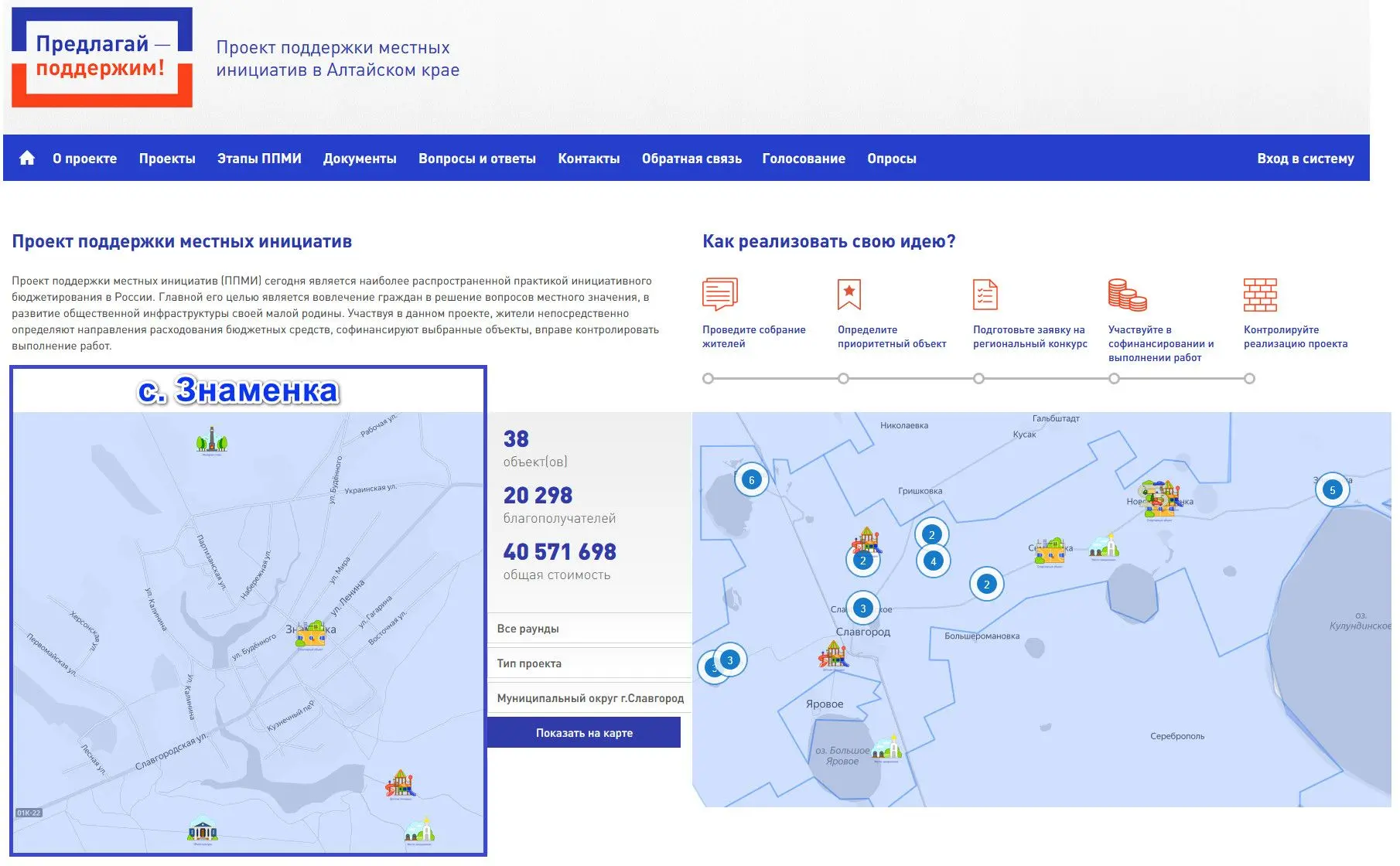Open the playground marker on Знаменка map
This screenshot has width=1400, height=866.
(x=401, y=784)
